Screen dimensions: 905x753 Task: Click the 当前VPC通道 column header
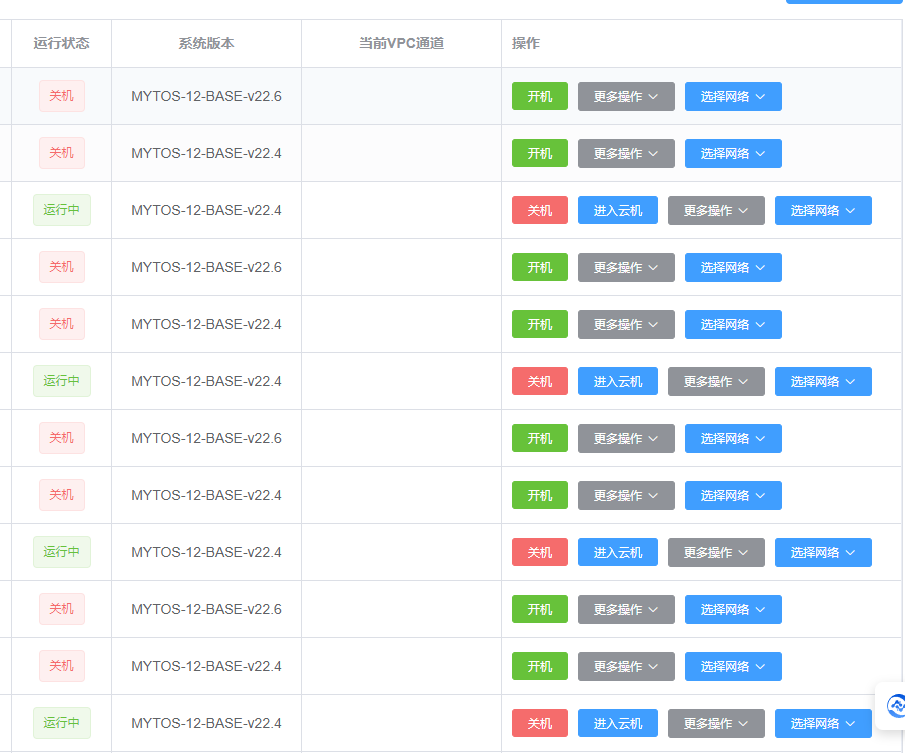click(401, 44)
